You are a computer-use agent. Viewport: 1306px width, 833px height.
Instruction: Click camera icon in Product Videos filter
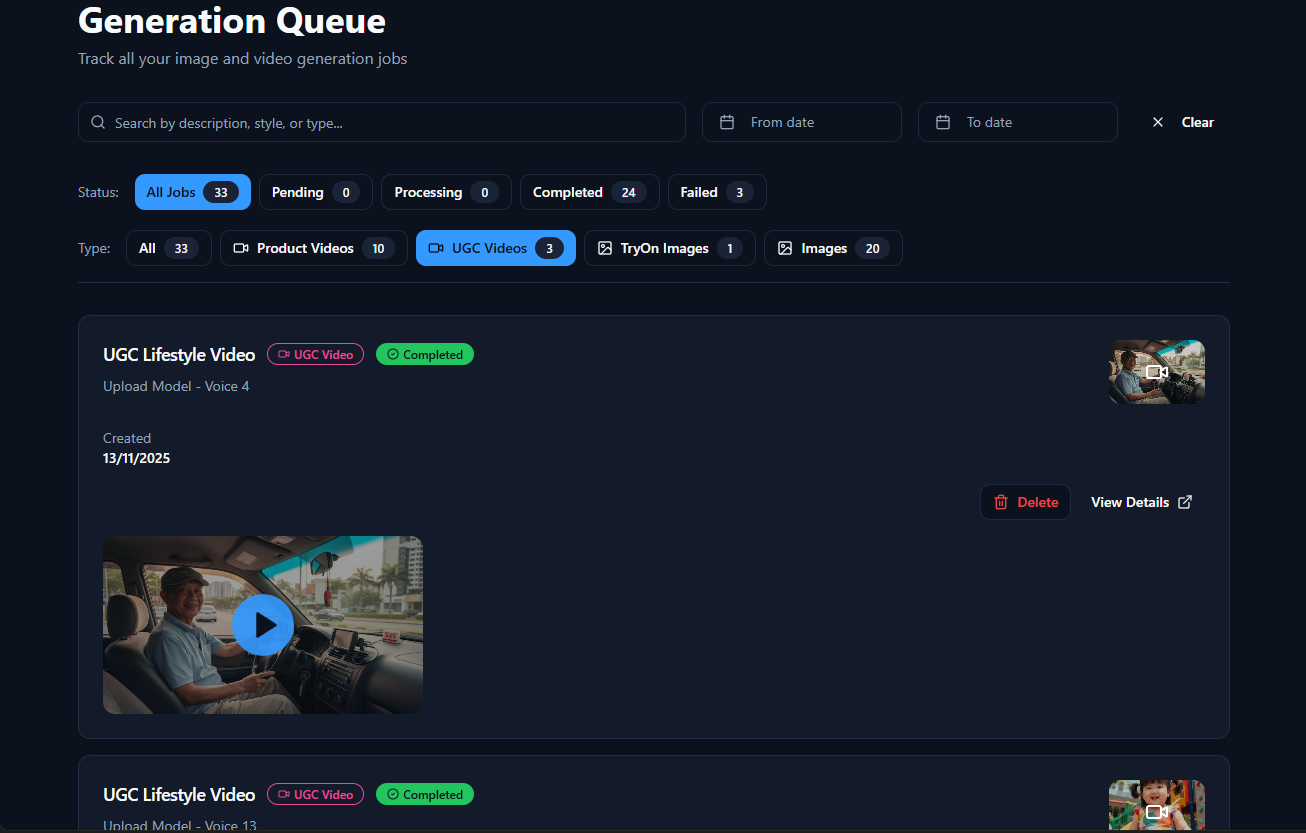[241, 248]
